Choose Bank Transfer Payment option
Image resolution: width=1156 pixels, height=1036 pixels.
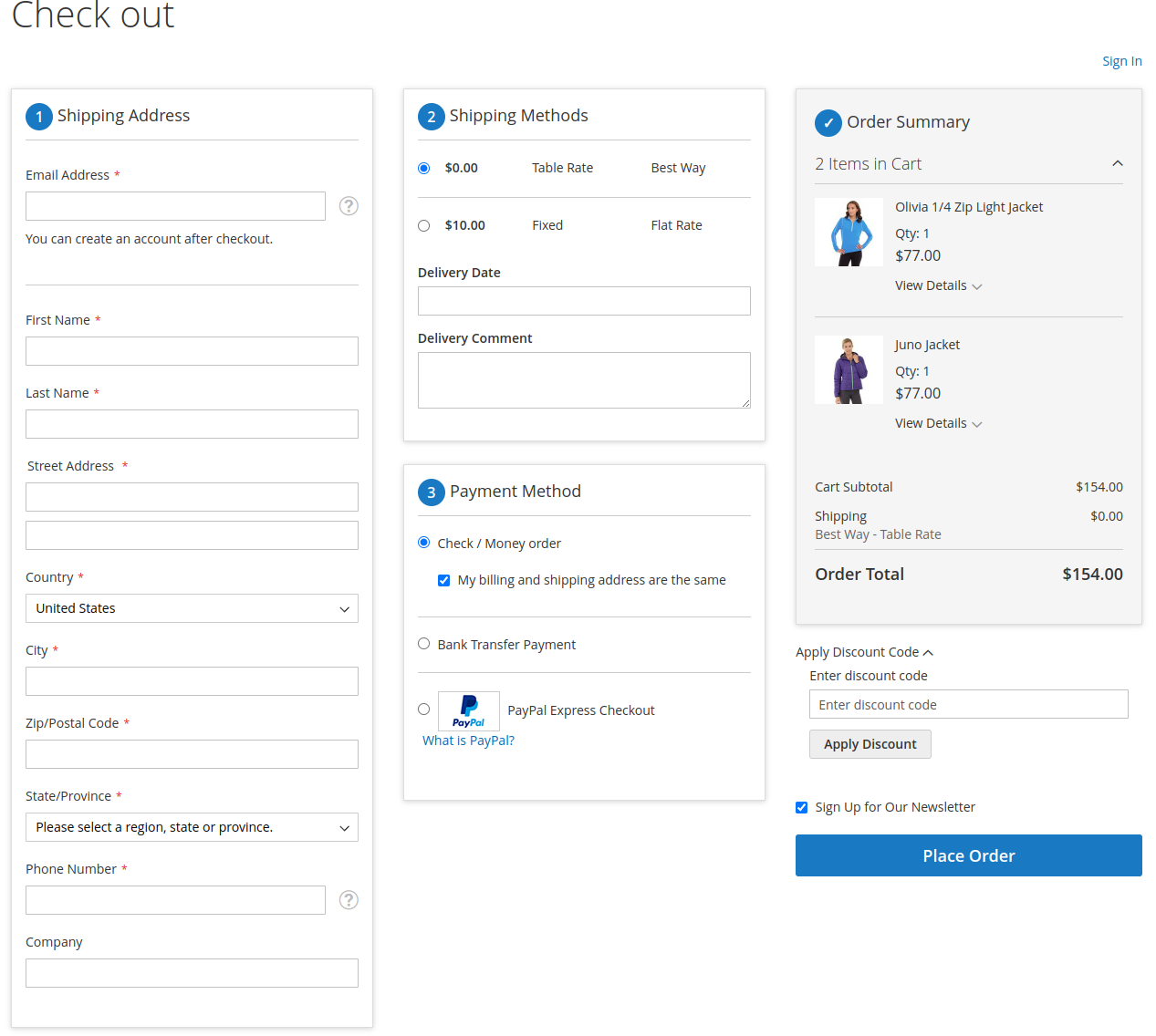423,644
